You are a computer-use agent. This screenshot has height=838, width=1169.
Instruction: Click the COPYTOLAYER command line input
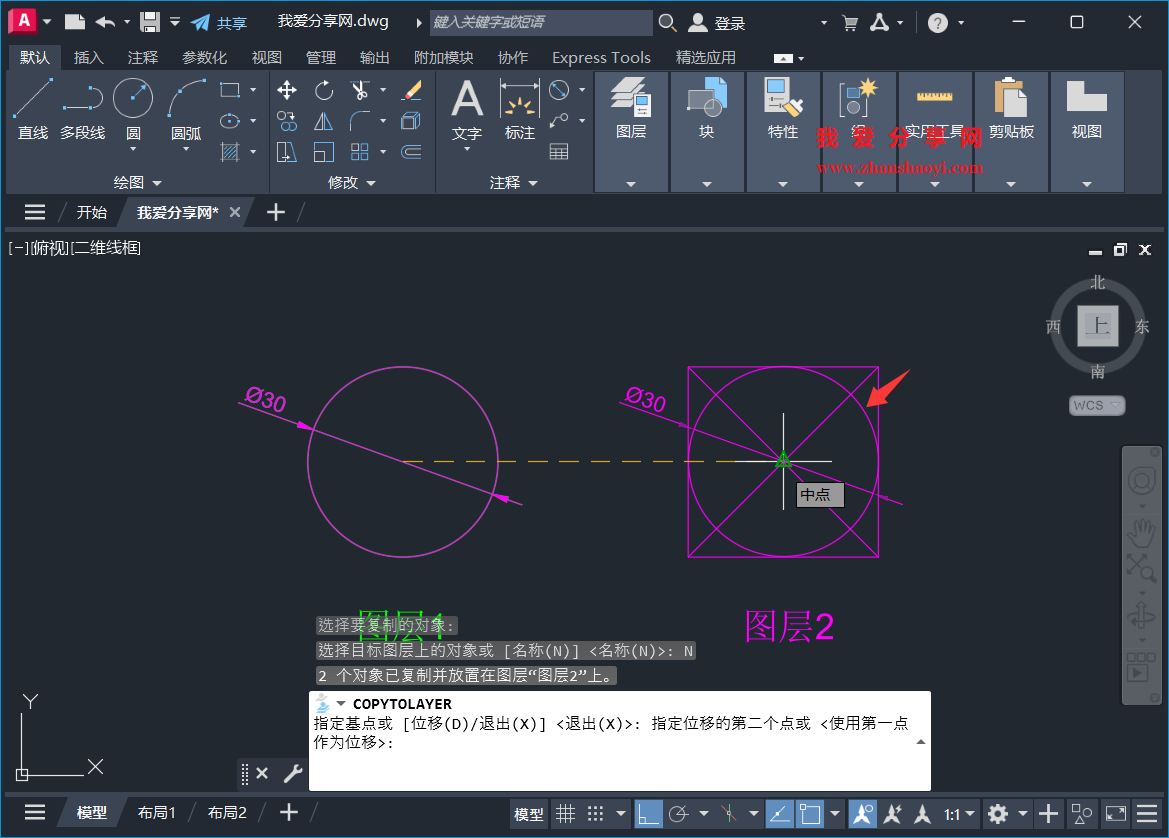[620, 740]
